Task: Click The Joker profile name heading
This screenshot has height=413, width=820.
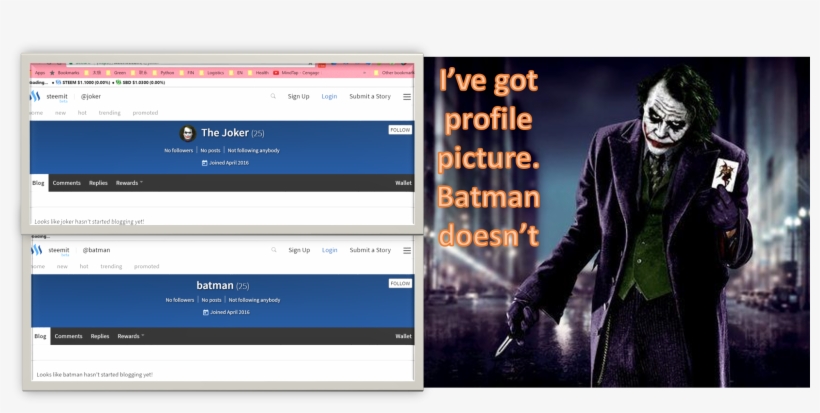Action: point(225,133)
